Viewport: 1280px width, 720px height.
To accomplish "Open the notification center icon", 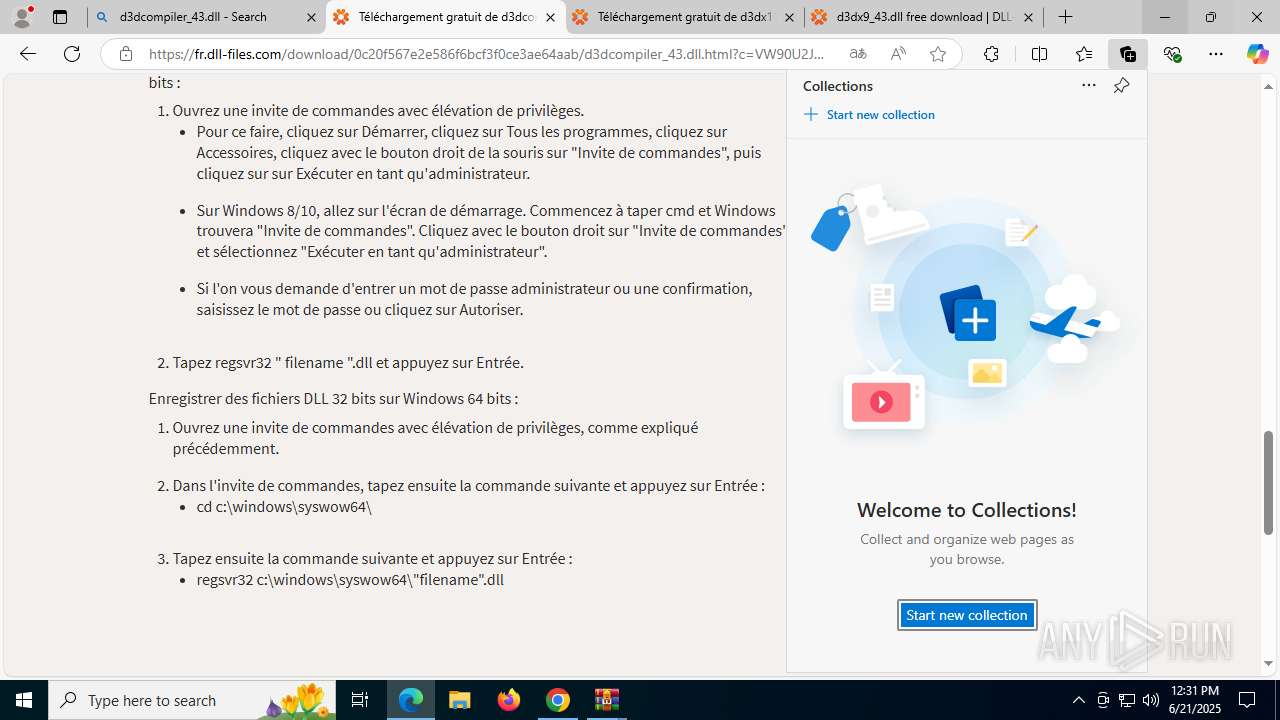I will coord(1247,700).
